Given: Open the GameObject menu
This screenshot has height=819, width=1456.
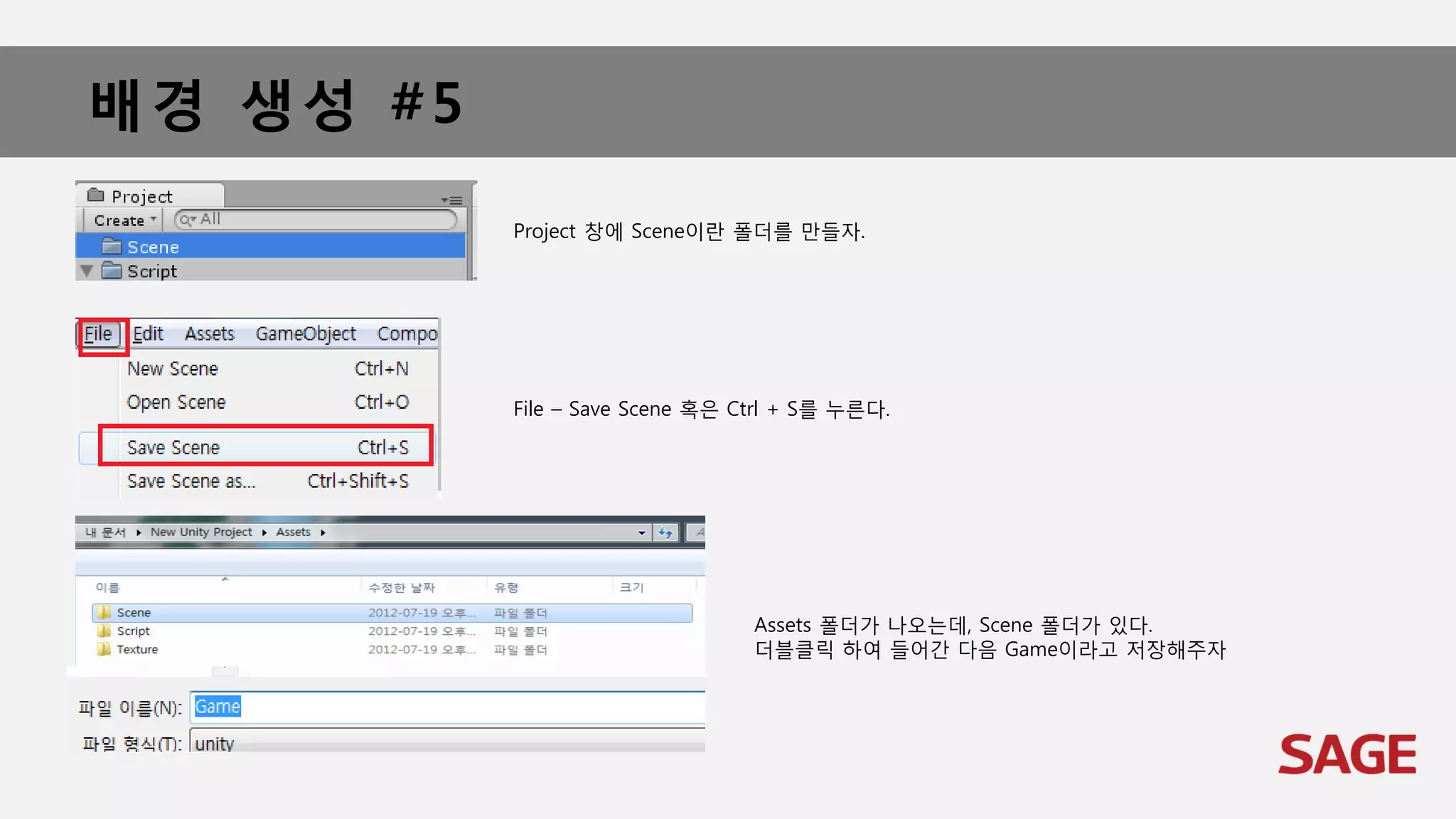Looking at the screenshot, I should [306, 334].
